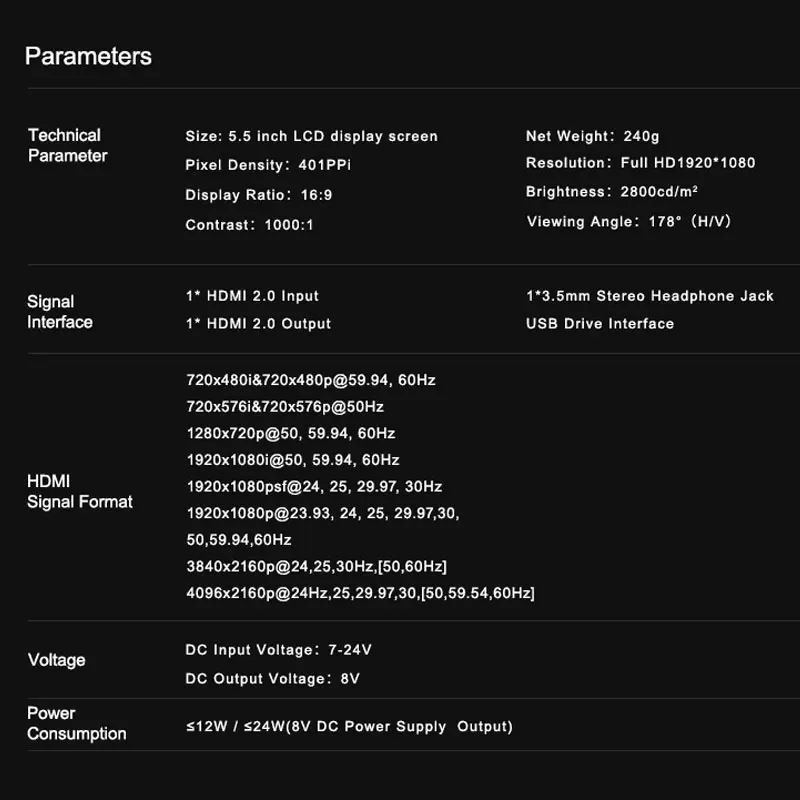The width and height of the screenshot is (800, 800).
Task: Click the HDMI Signal Format label
Action: pos(79,491)
